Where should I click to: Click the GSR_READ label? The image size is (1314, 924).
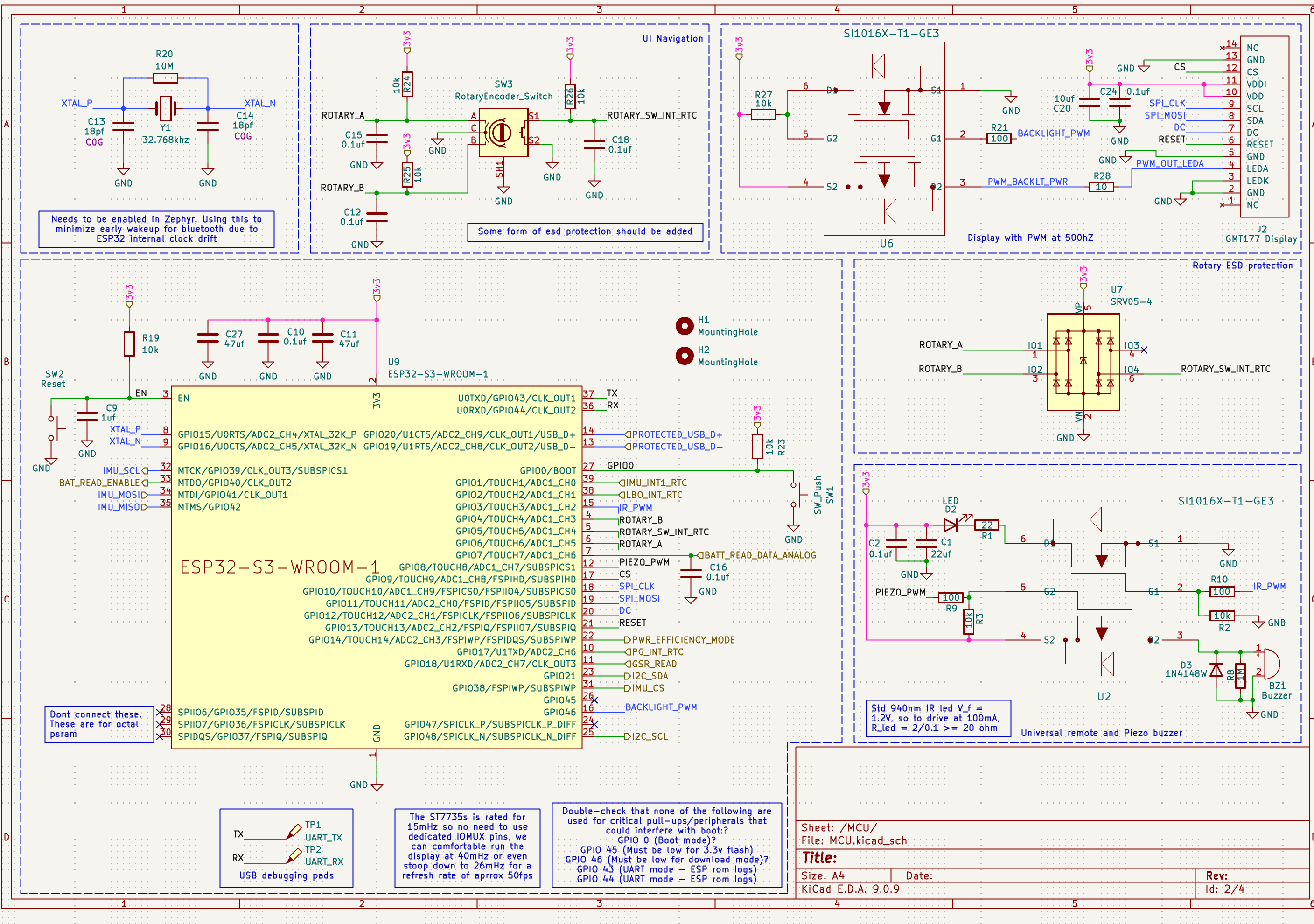point(650,664)
